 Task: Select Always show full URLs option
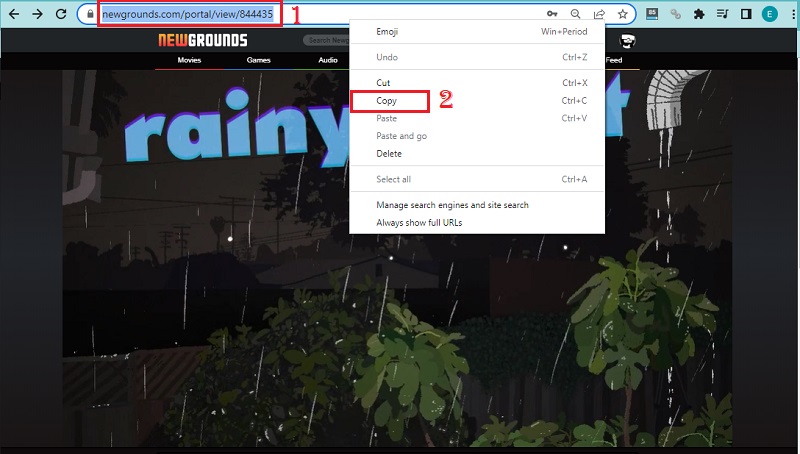point(477,222)
